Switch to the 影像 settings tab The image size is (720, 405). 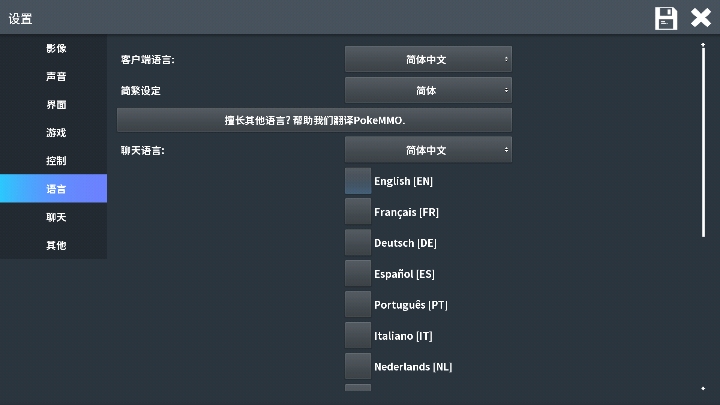(x=55, y=48)
